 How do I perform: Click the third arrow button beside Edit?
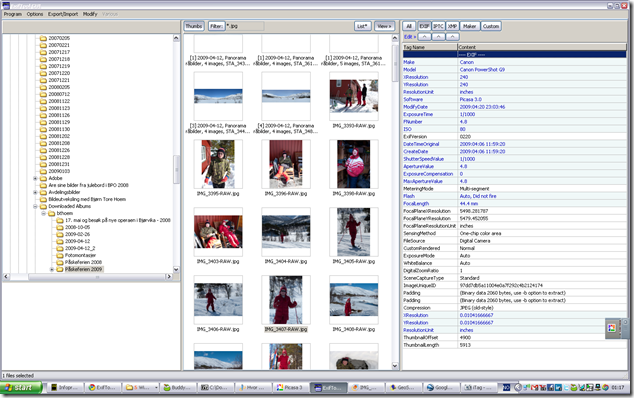tap(452, 37)
